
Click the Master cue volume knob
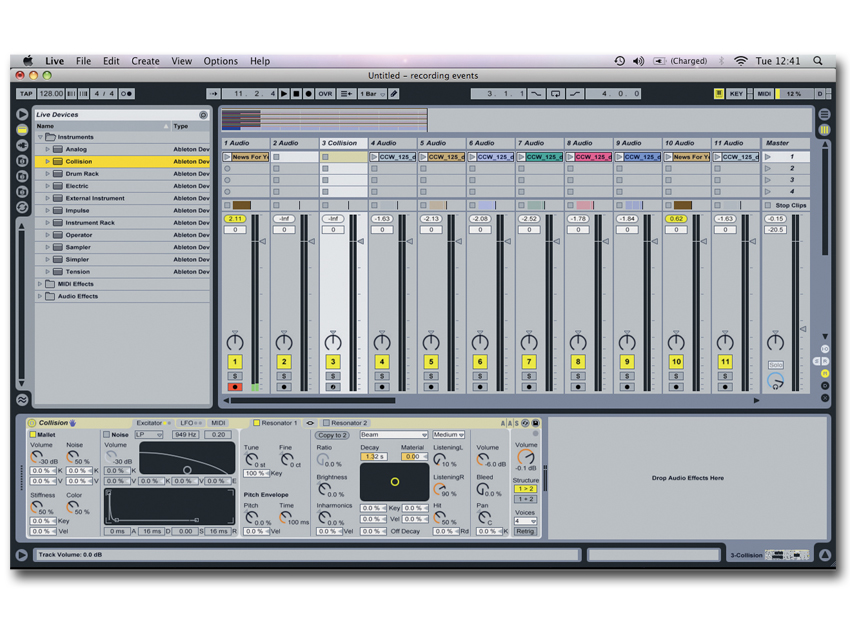tap(775, 381)
